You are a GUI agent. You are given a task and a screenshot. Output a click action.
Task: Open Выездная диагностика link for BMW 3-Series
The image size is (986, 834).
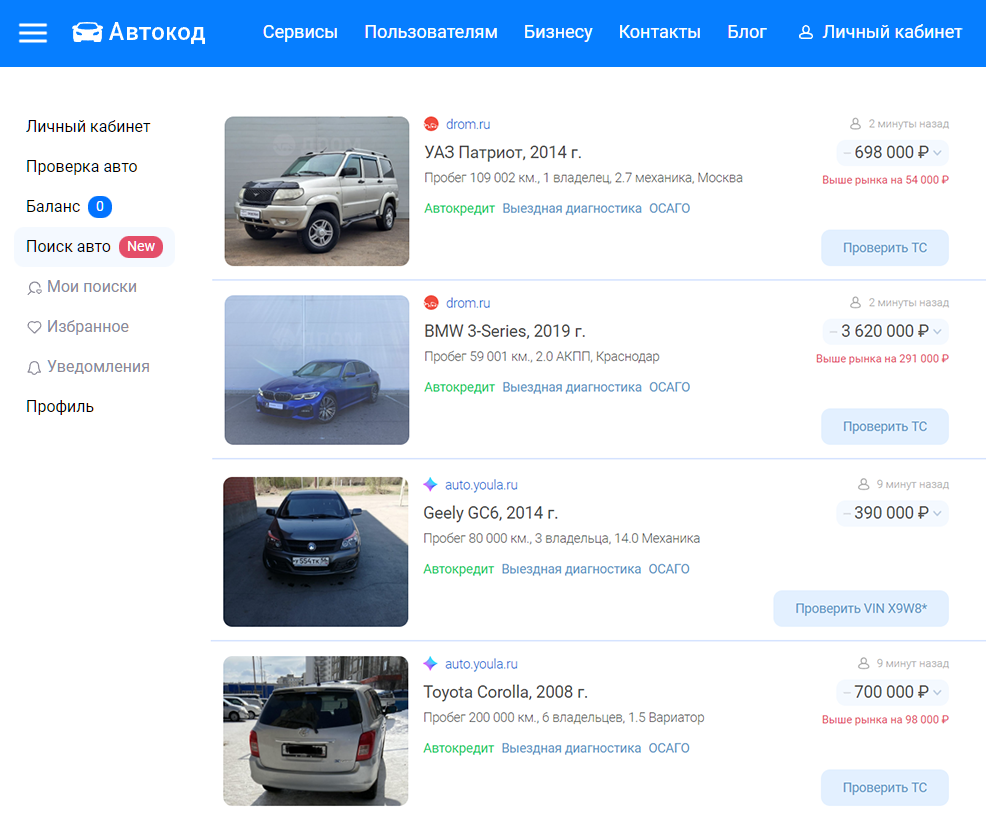tap(572, 387)
